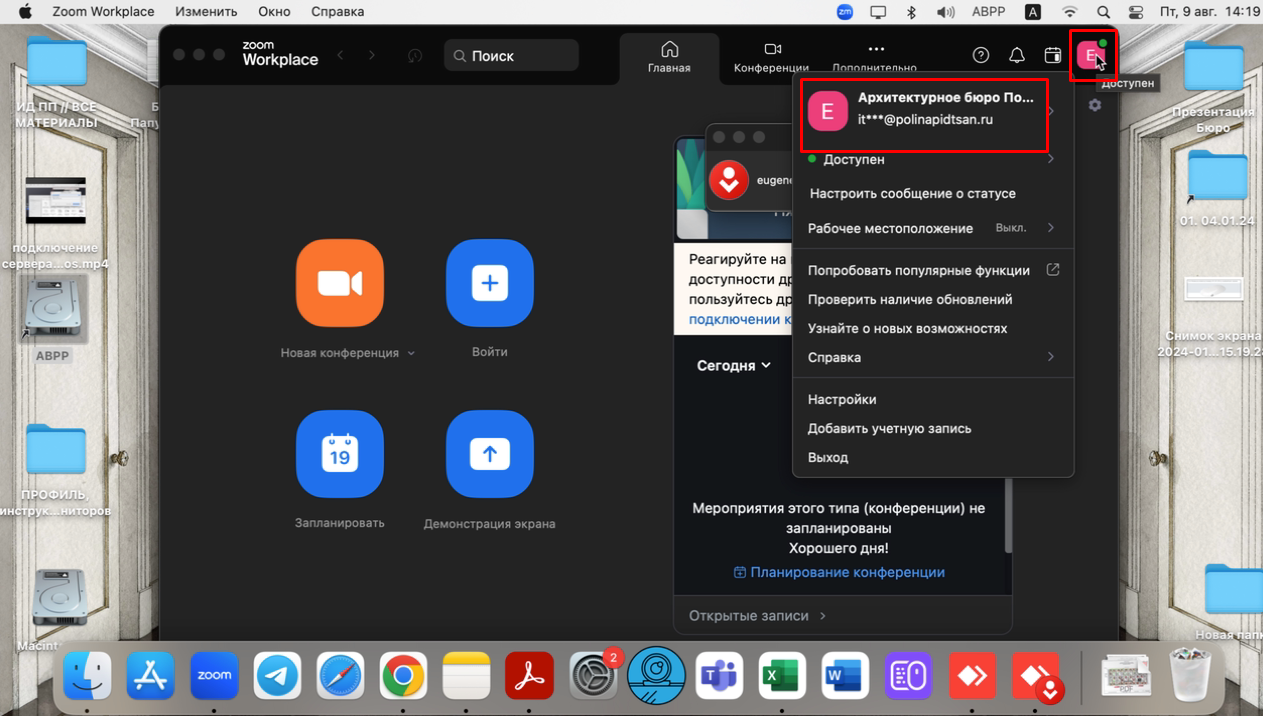Open the profile avatar in top right

click(x=1091, y=56)
